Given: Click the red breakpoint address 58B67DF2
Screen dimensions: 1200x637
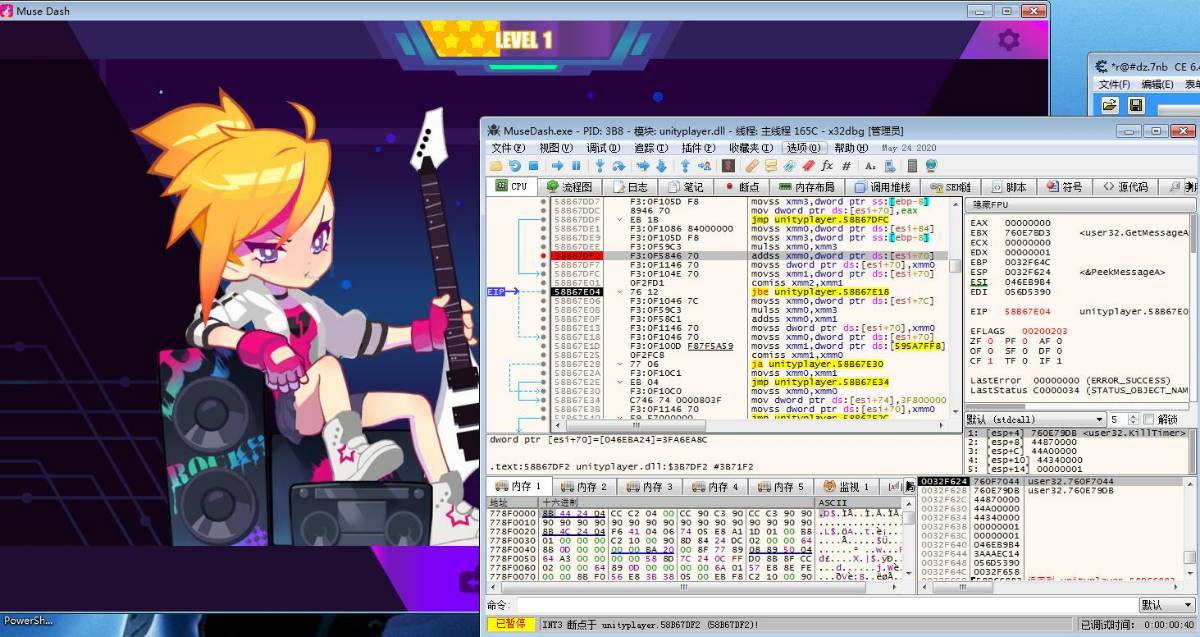Looking at the screenshot, I should 577,255.
